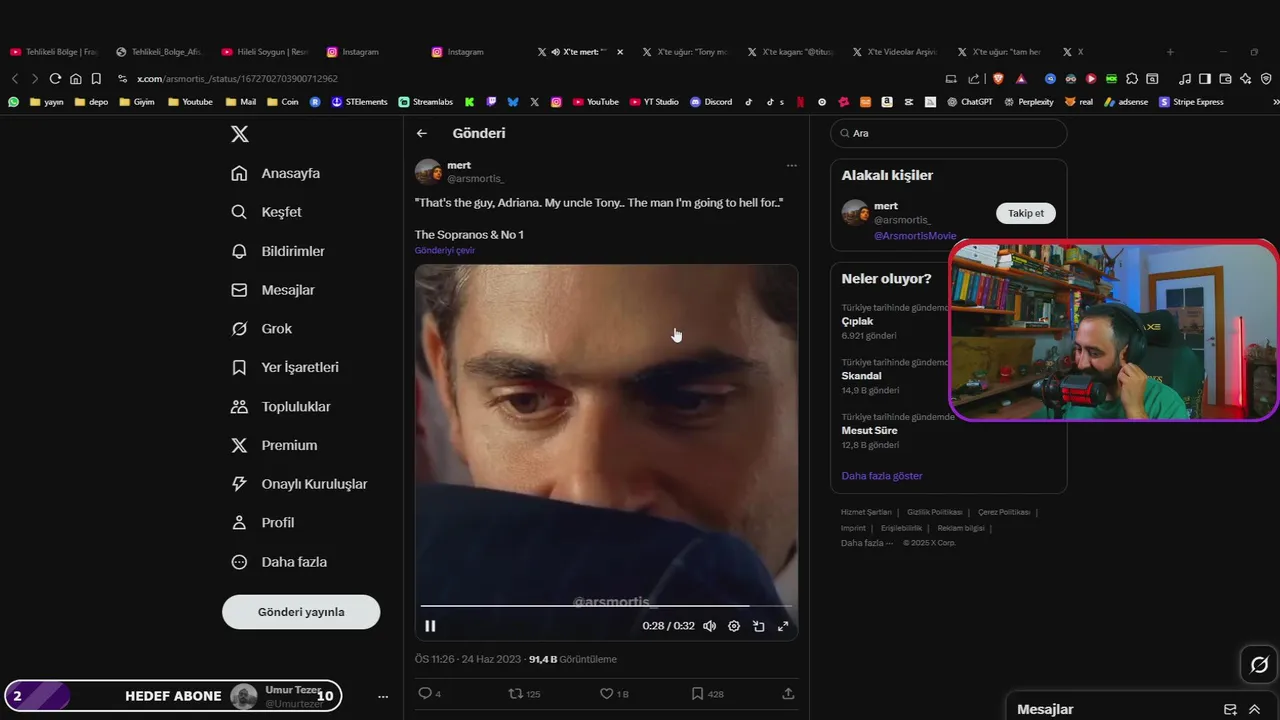The image size is (1280, 720).
Task: Close the active X'te mert tab
Action: coord(620,52)
